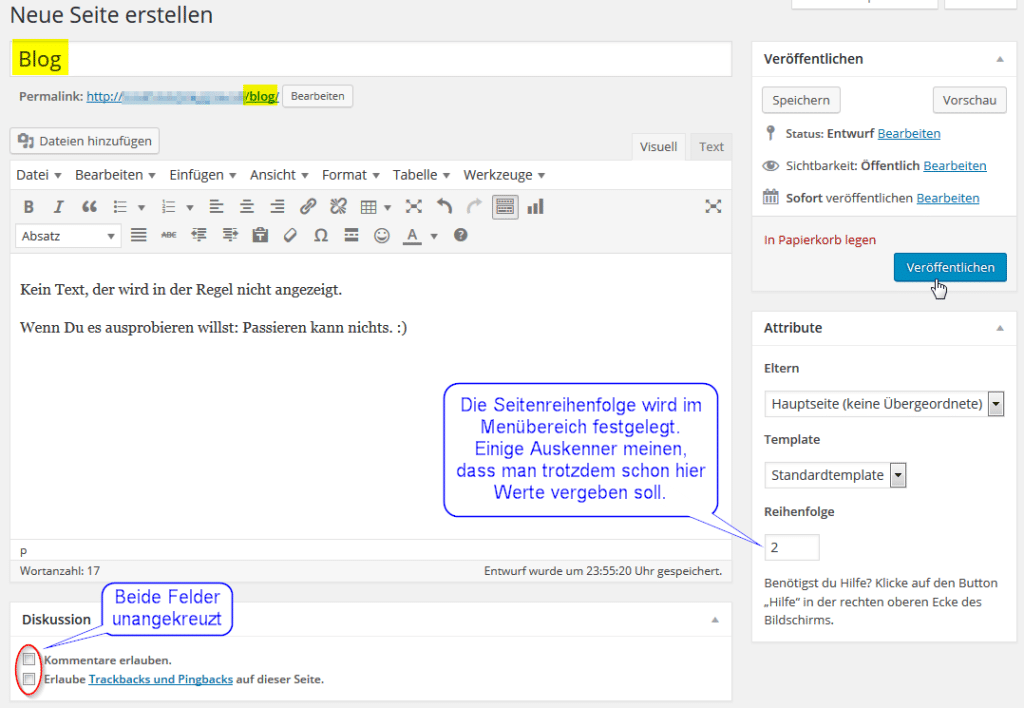Open the Tabelle menu
This screenshot has width=1024, height=708.
(416, 174)
